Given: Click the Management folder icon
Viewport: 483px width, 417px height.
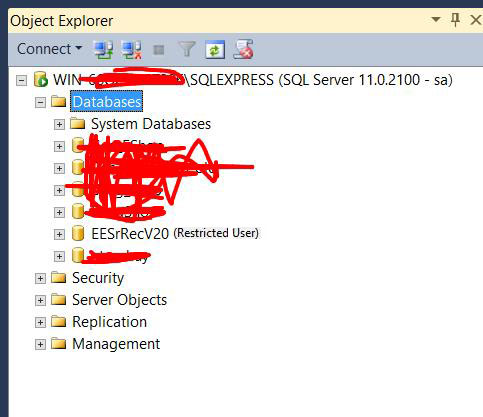Looking at the screenshot, I should click(x=59, y=343).
